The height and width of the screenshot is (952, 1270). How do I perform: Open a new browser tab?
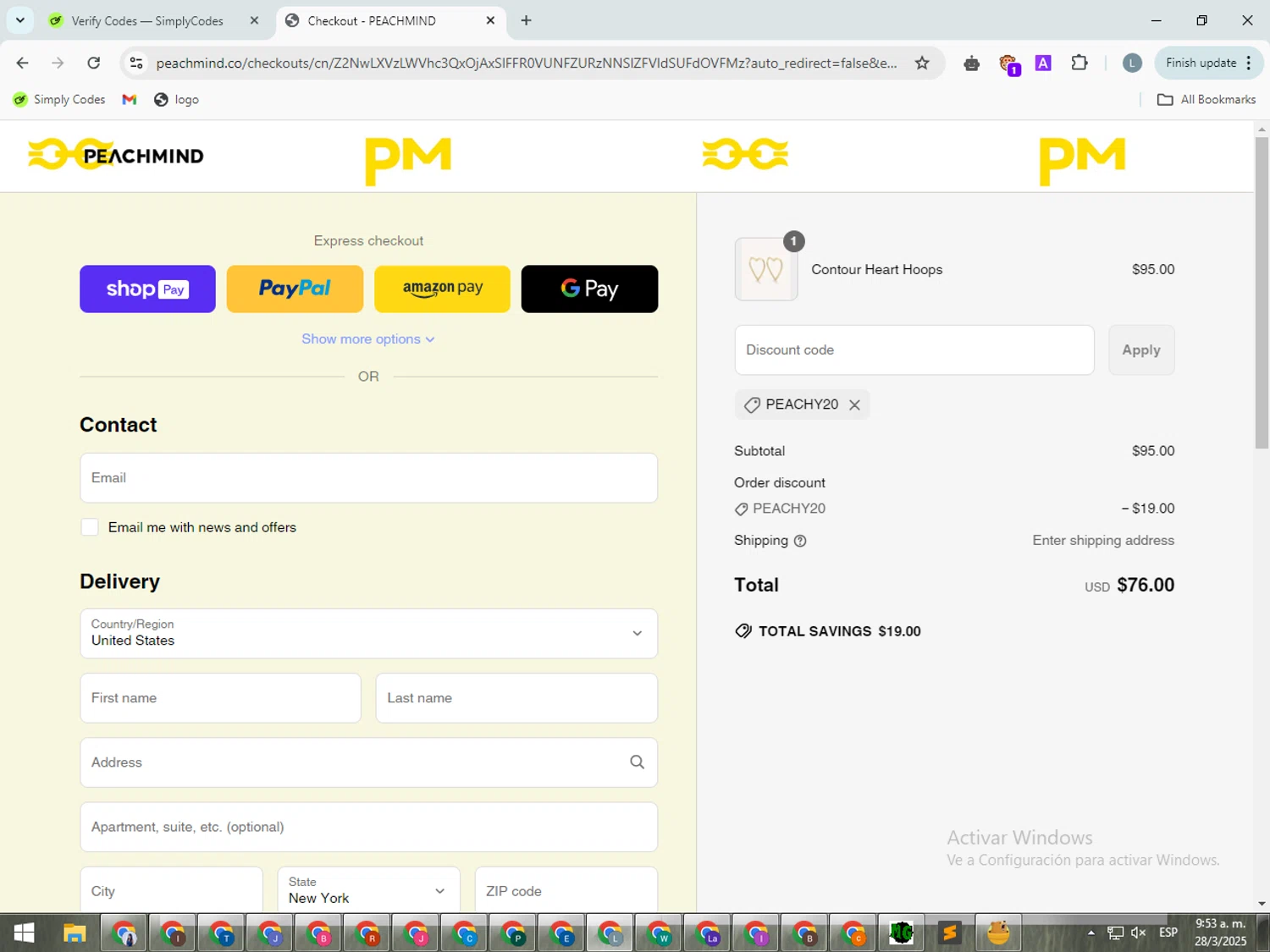click(x=526, y=20)
